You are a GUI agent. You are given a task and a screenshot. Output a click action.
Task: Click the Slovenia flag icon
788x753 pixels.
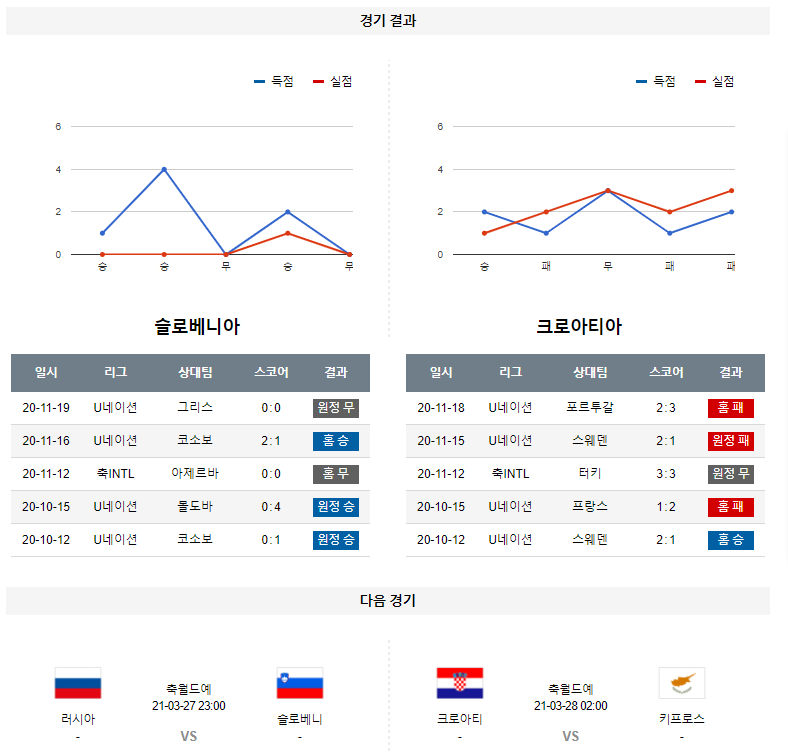pyautogui.click(x=300, y=684)
